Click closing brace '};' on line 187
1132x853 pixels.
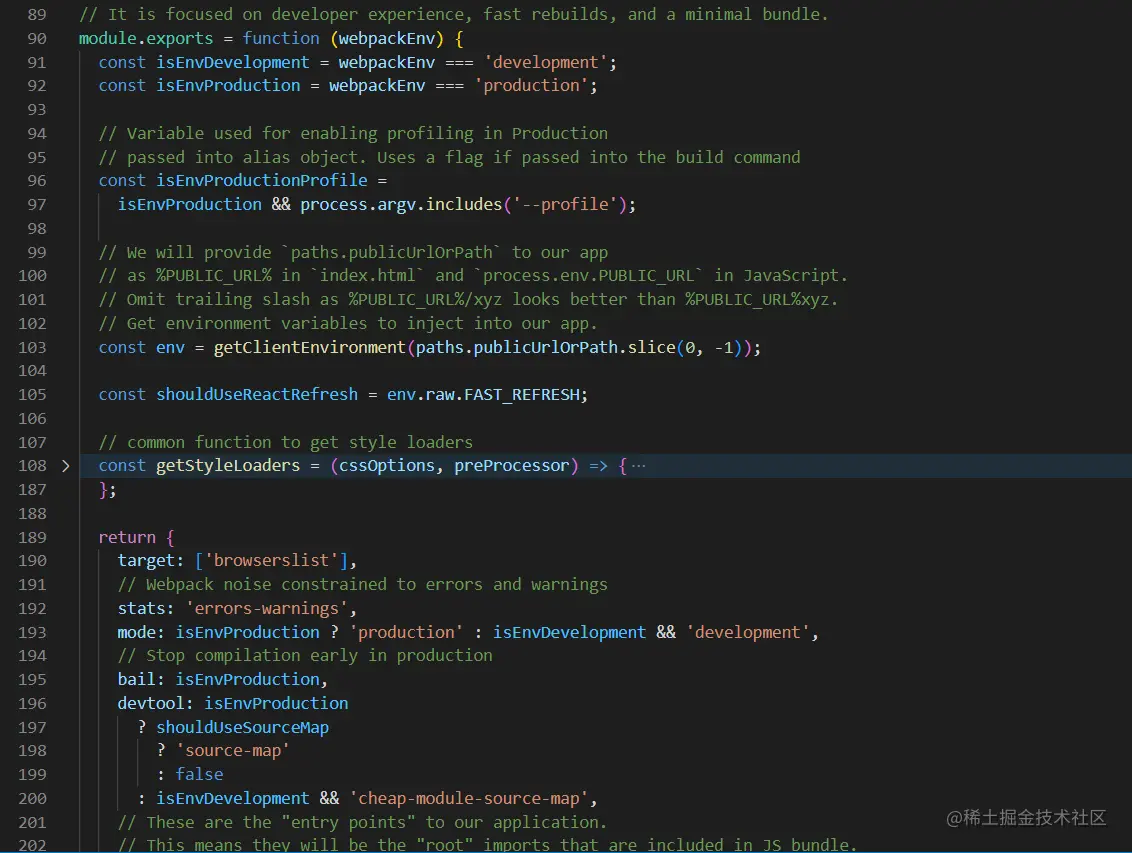pyautogui.click(x=108, y=490)
